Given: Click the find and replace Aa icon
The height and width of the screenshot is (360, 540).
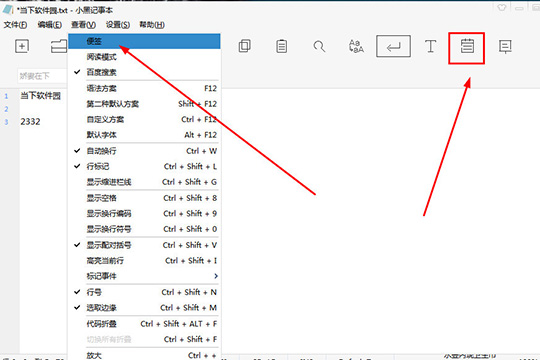Looking at the screenshot, I should point(356,46).
